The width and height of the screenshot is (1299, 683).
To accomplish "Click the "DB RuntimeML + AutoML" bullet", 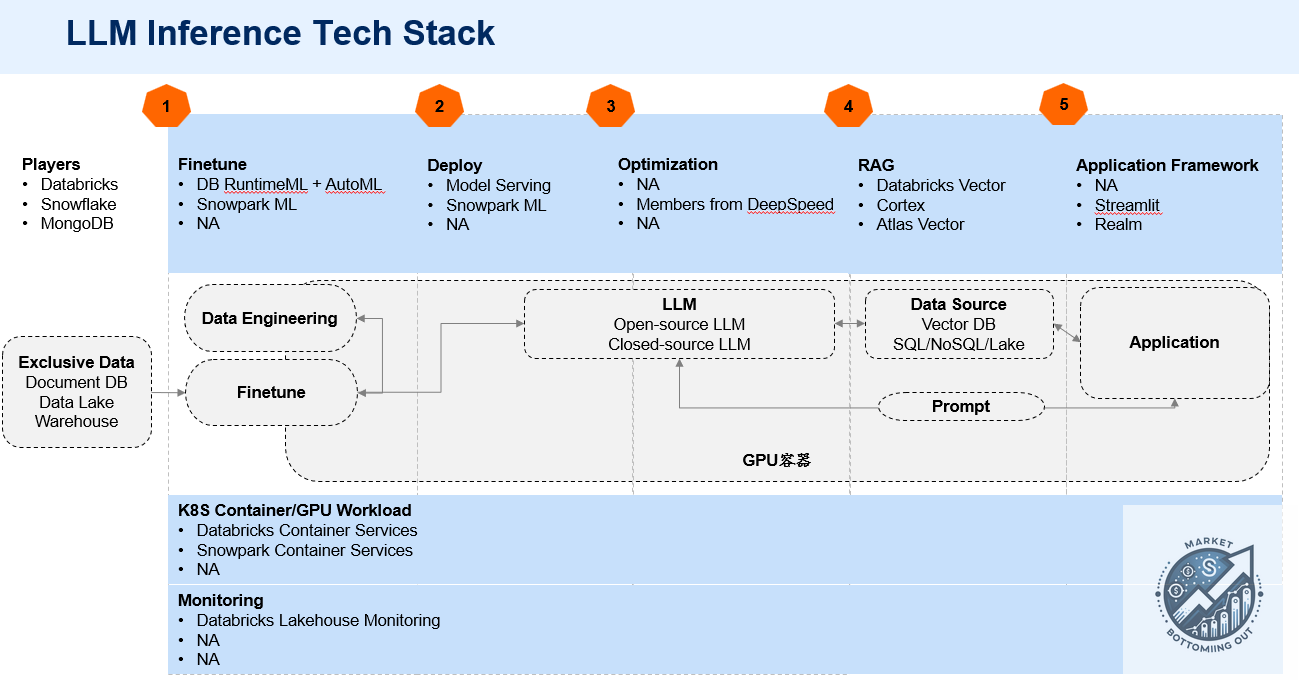I will [290, 185].
